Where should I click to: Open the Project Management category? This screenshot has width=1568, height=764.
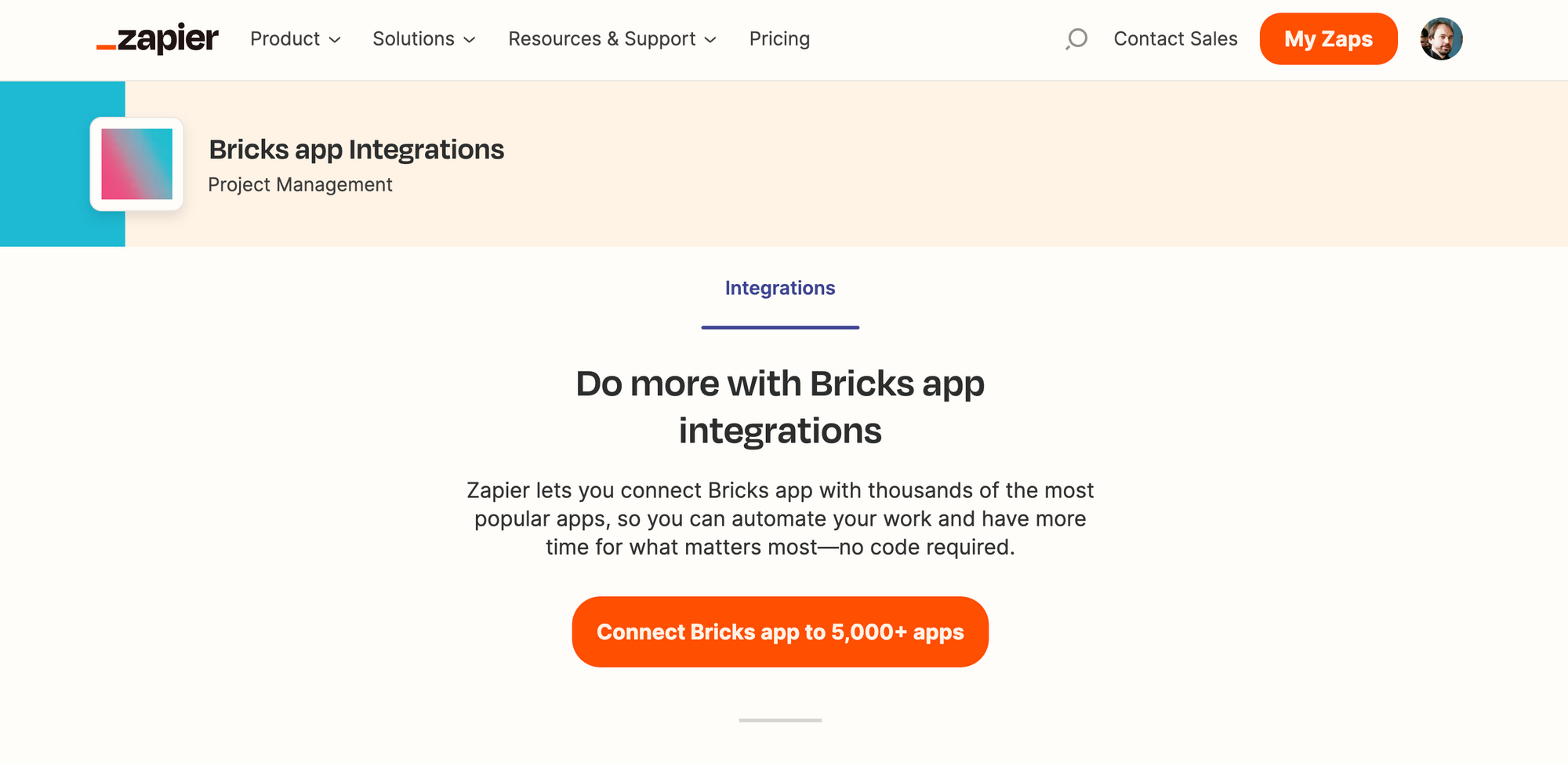click(x=300, y=185)
